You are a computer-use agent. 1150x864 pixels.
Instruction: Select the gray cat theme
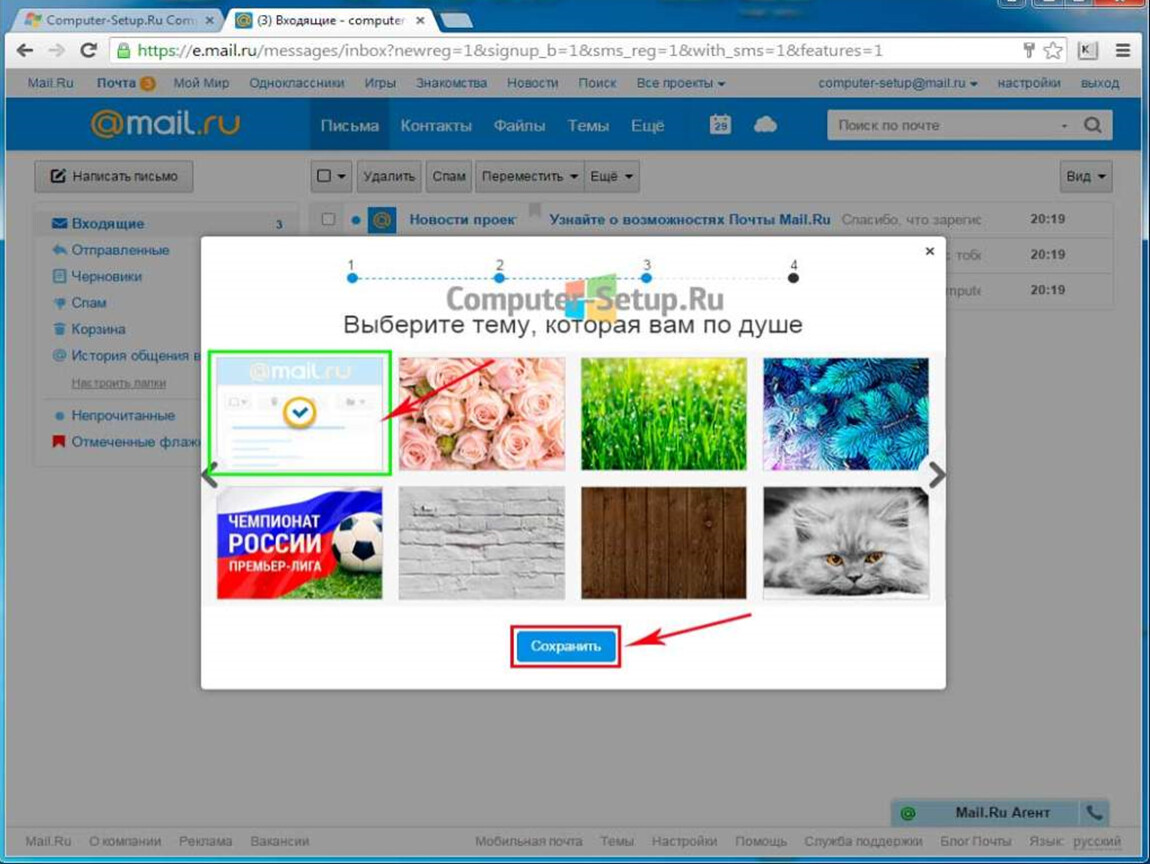[846, 543]
